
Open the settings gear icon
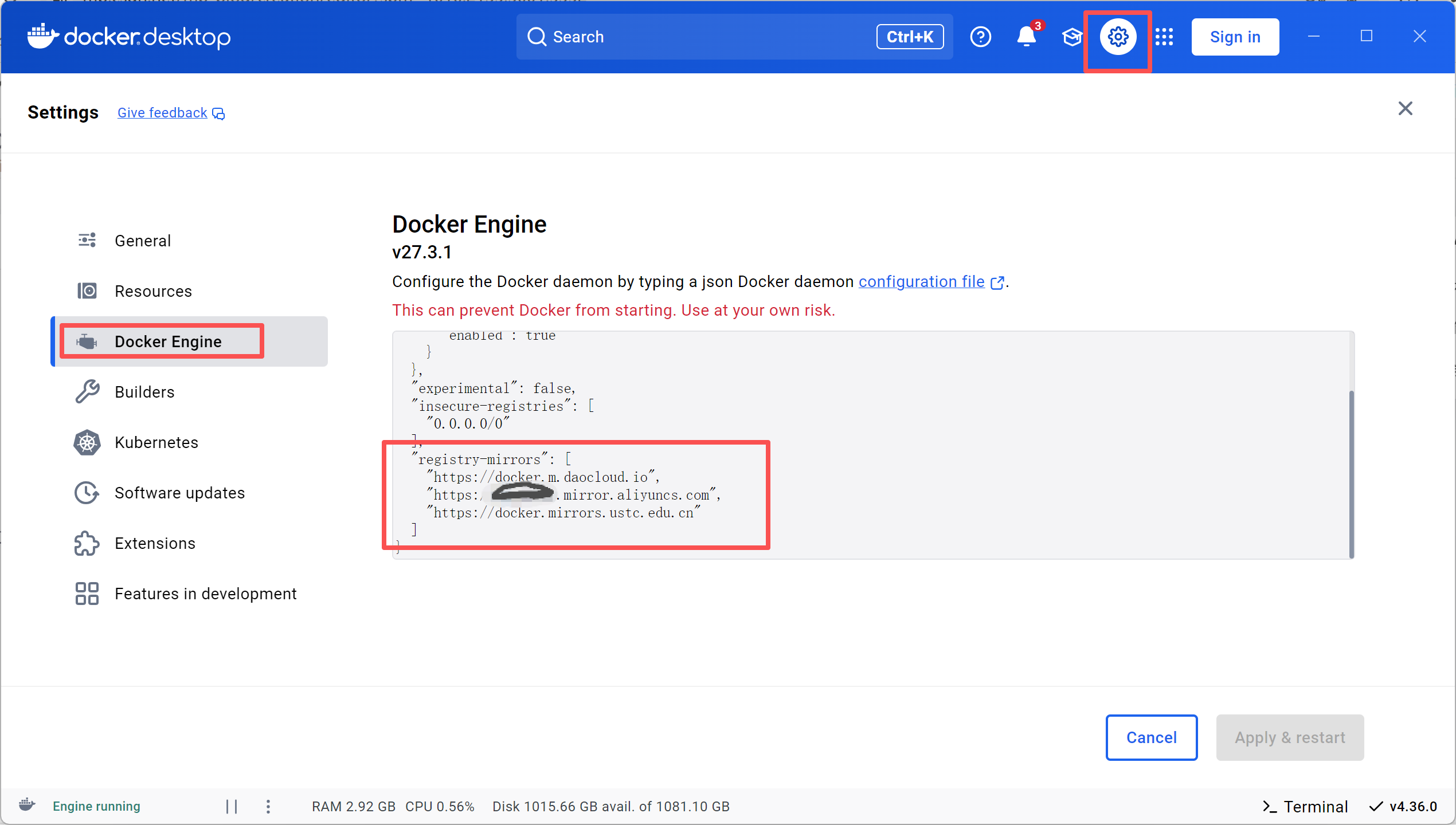tap(1118, 37)
